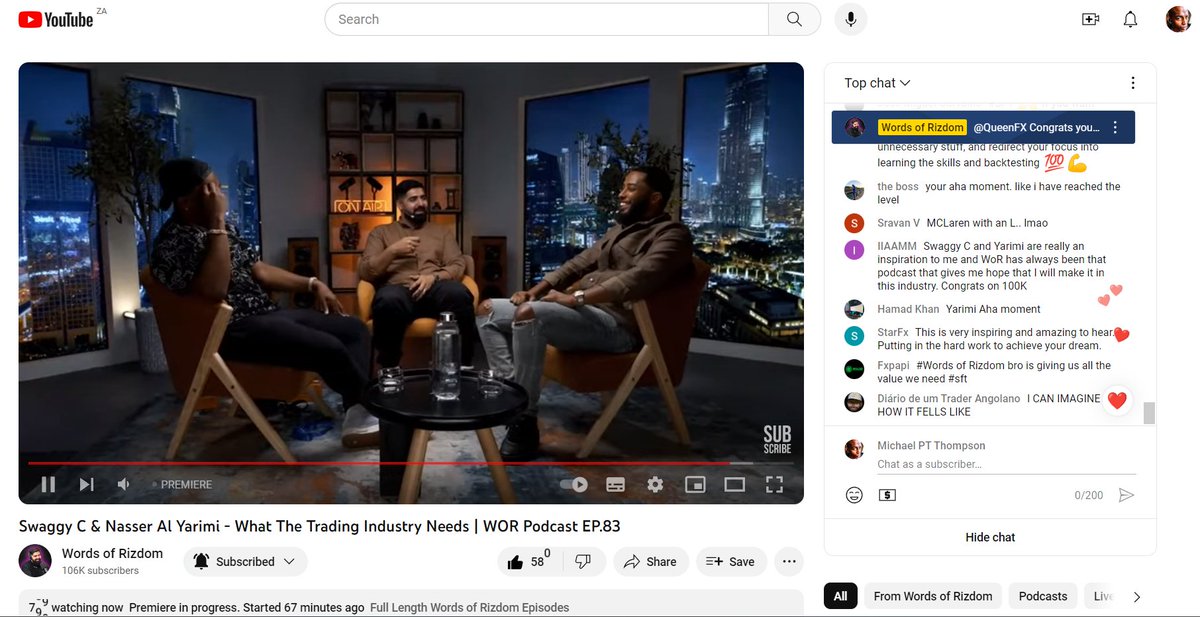Click the 106K subscribers count

100,571
